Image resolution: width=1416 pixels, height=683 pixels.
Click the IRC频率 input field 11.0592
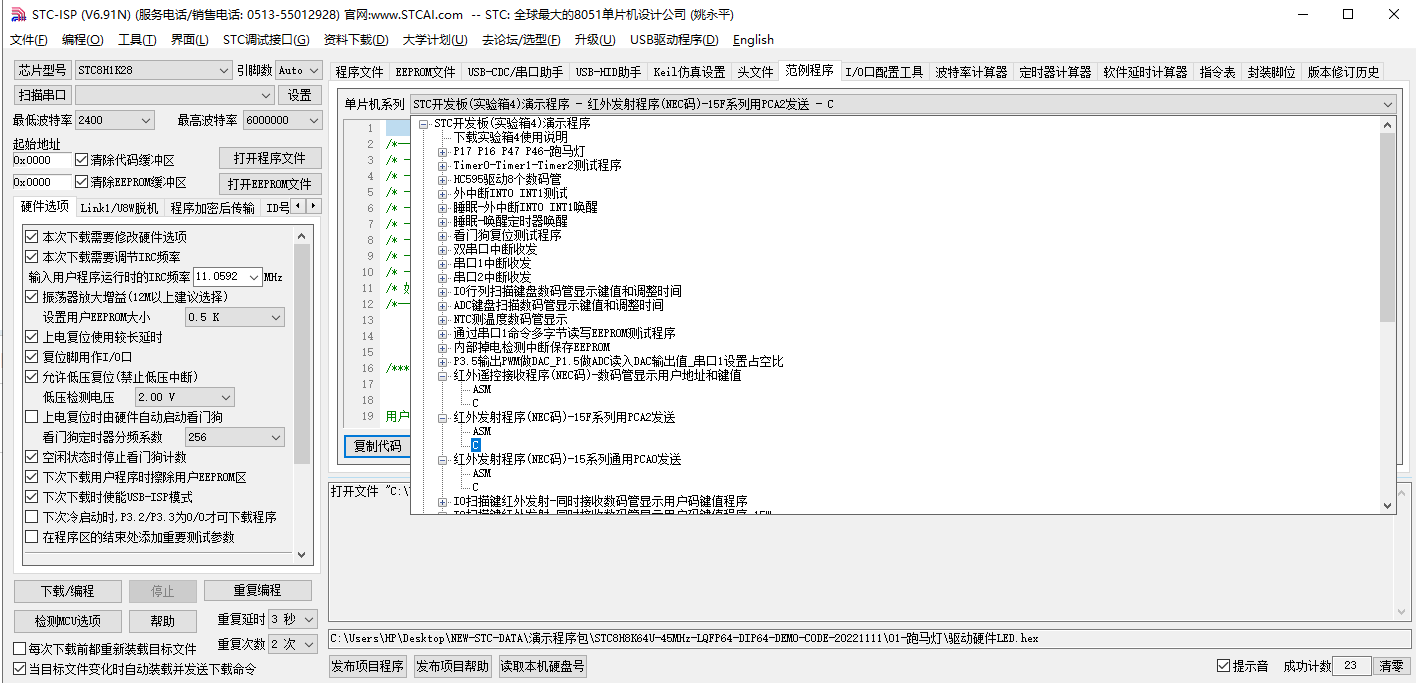227,277
